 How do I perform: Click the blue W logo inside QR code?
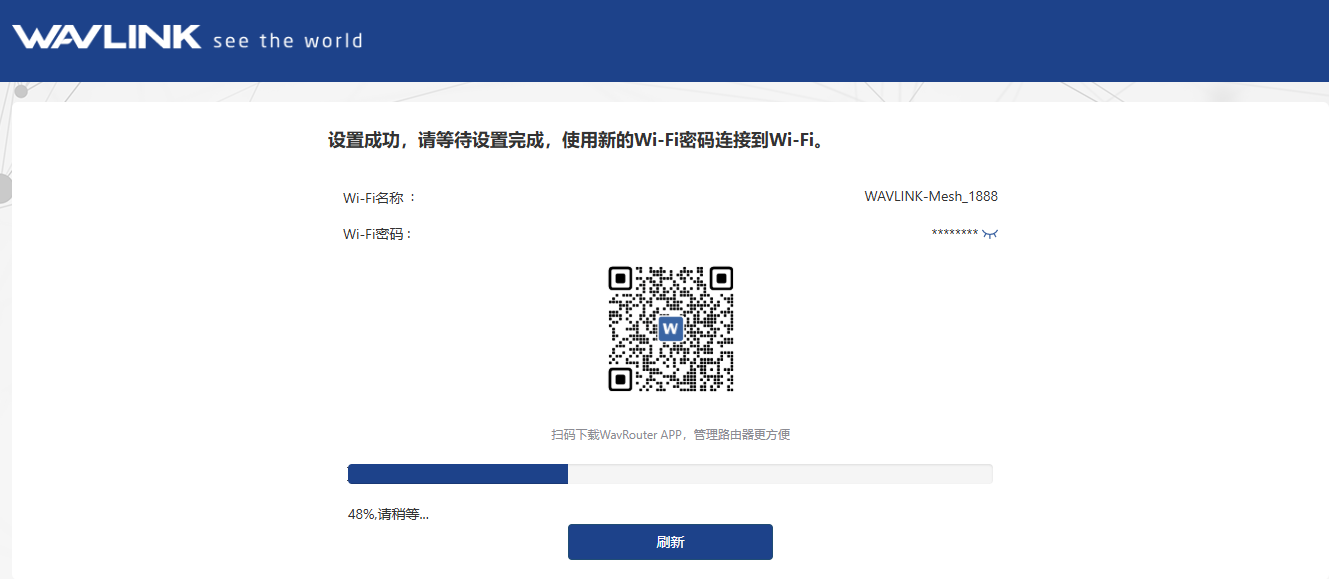671,328
